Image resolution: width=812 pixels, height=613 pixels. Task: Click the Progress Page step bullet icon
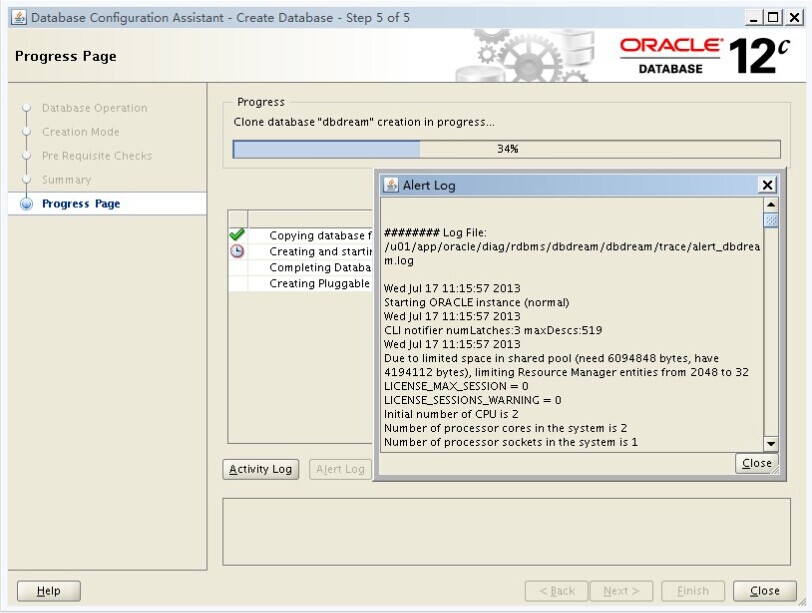click(26, 204)
